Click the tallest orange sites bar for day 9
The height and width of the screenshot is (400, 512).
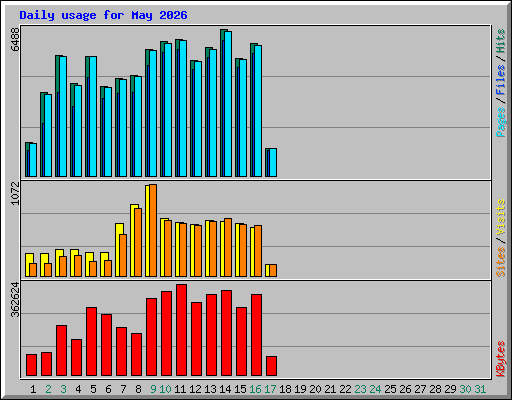[x=153, y=230]
